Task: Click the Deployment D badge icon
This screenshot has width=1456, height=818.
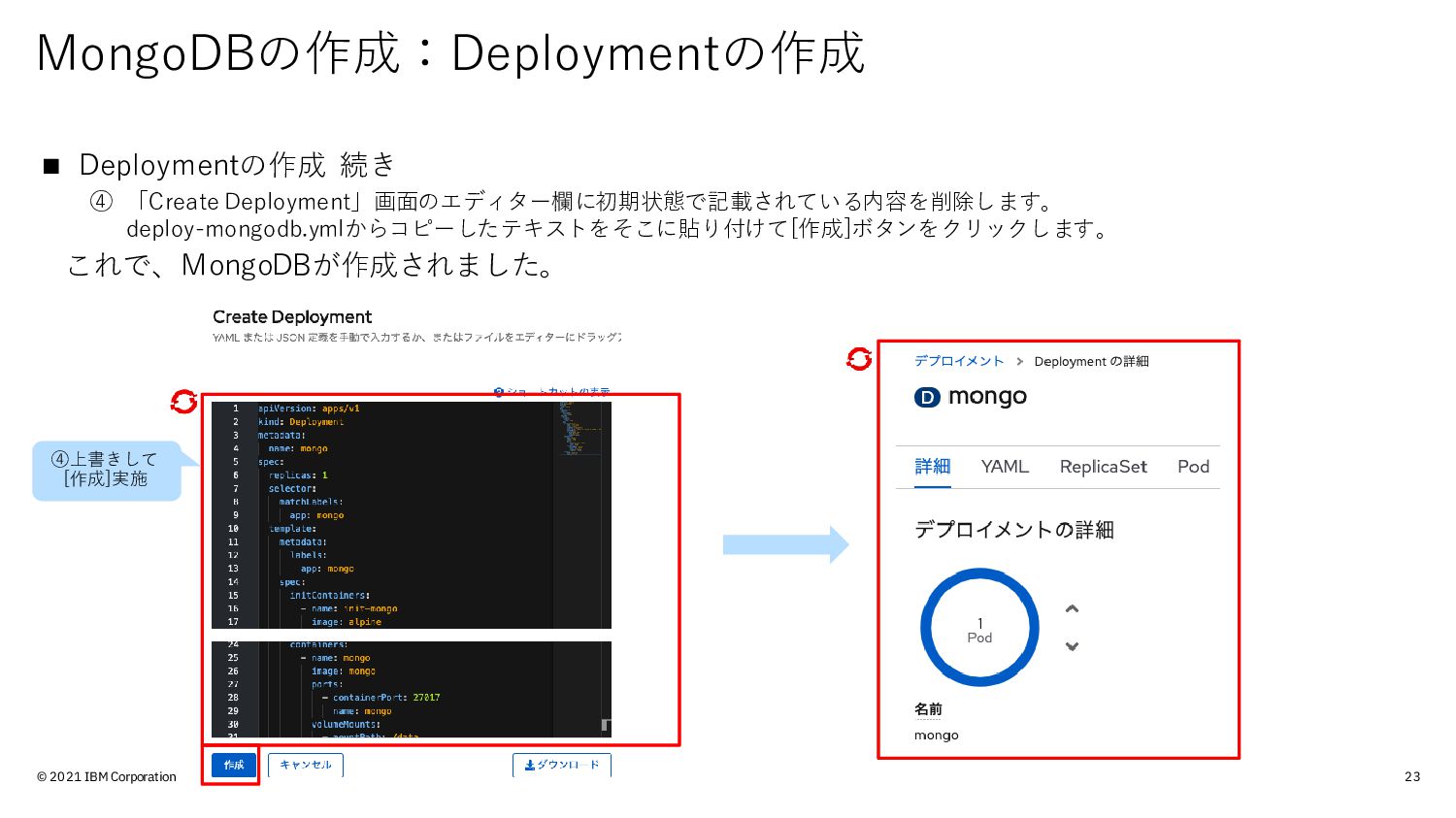Action: (927, 397)
